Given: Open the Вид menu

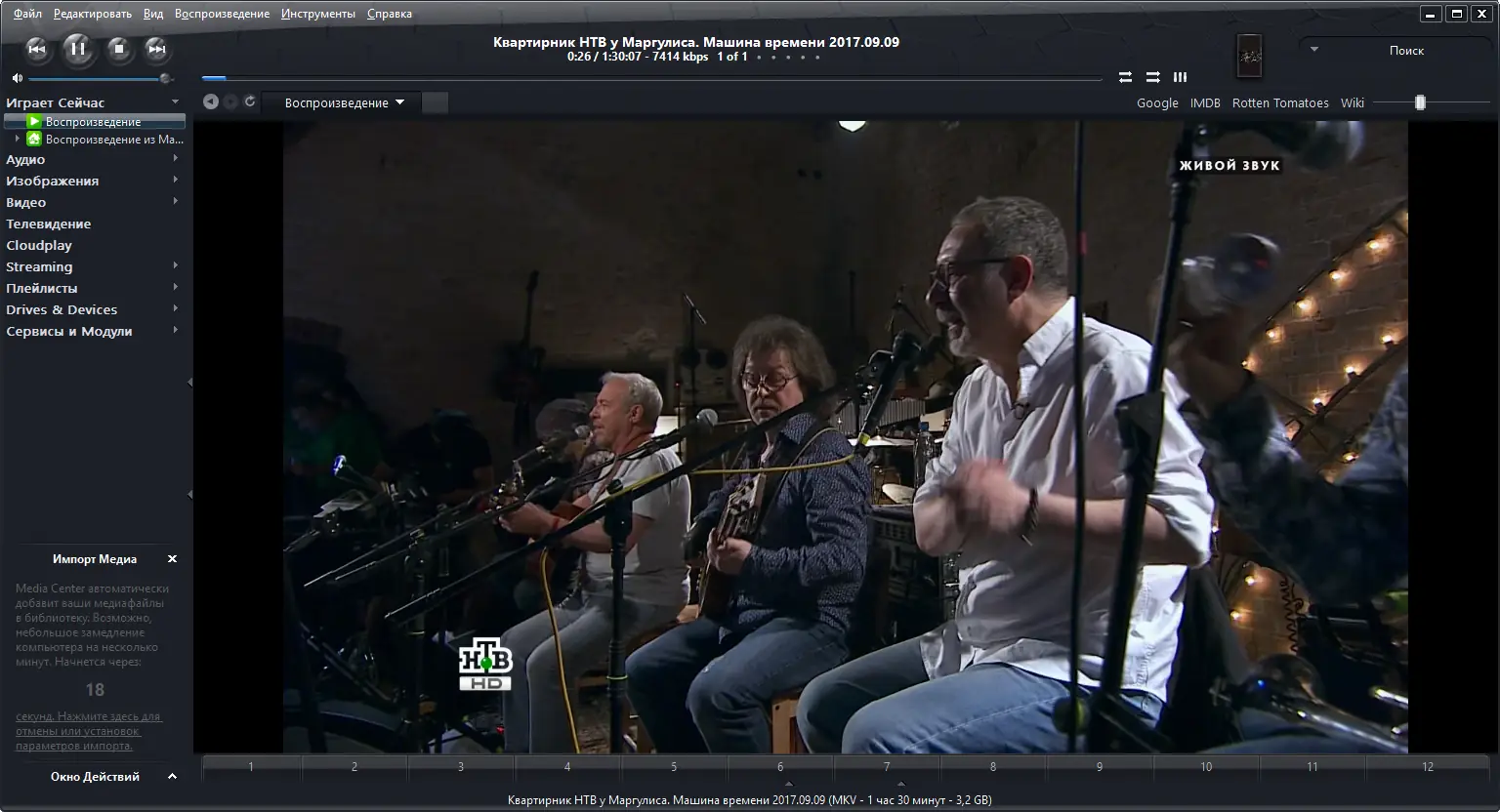Looking at the screenshot, I should [153, 14].
